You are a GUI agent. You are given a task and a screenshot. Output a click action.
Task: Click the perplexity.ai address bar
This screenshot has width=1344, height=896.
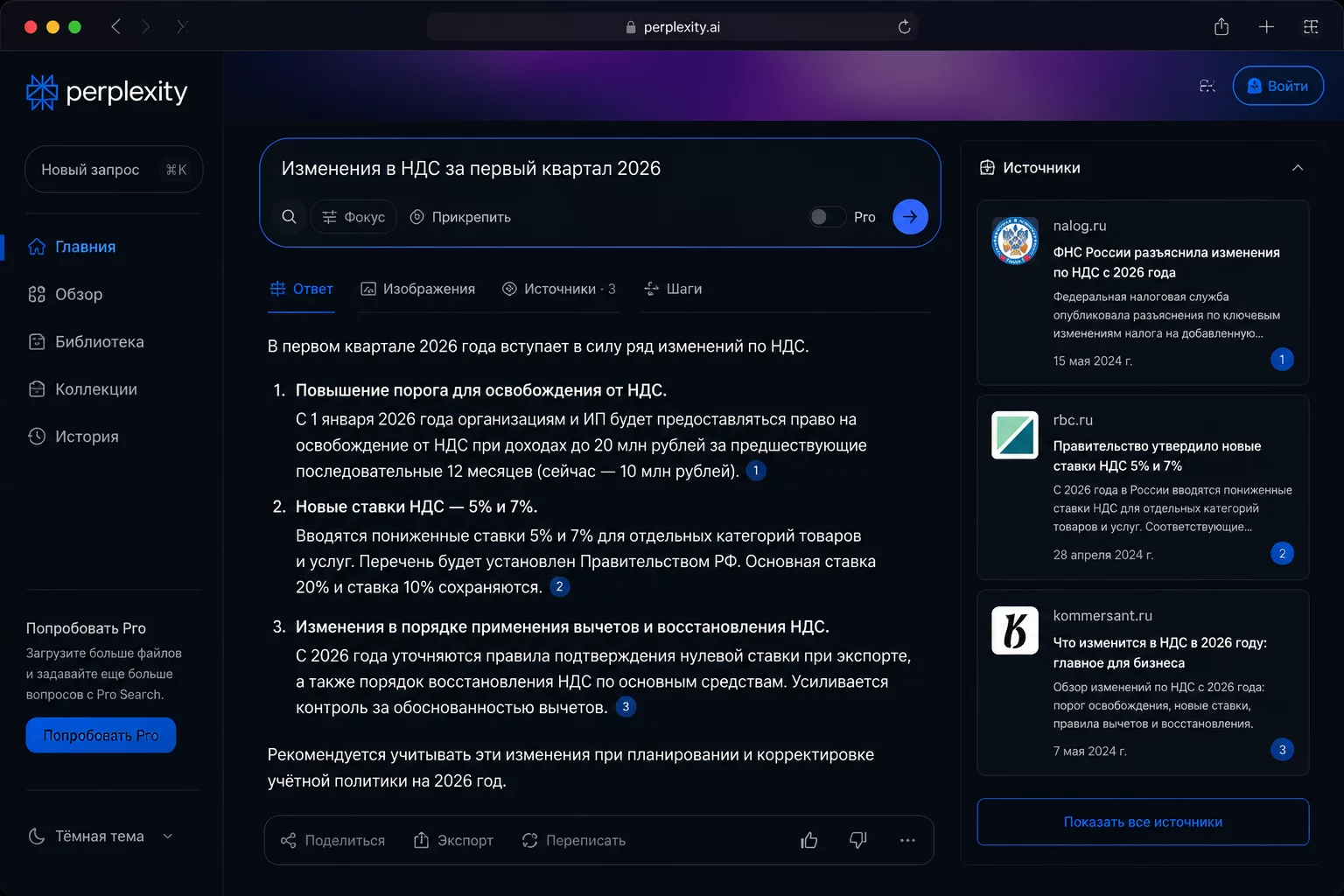[672, 27]
